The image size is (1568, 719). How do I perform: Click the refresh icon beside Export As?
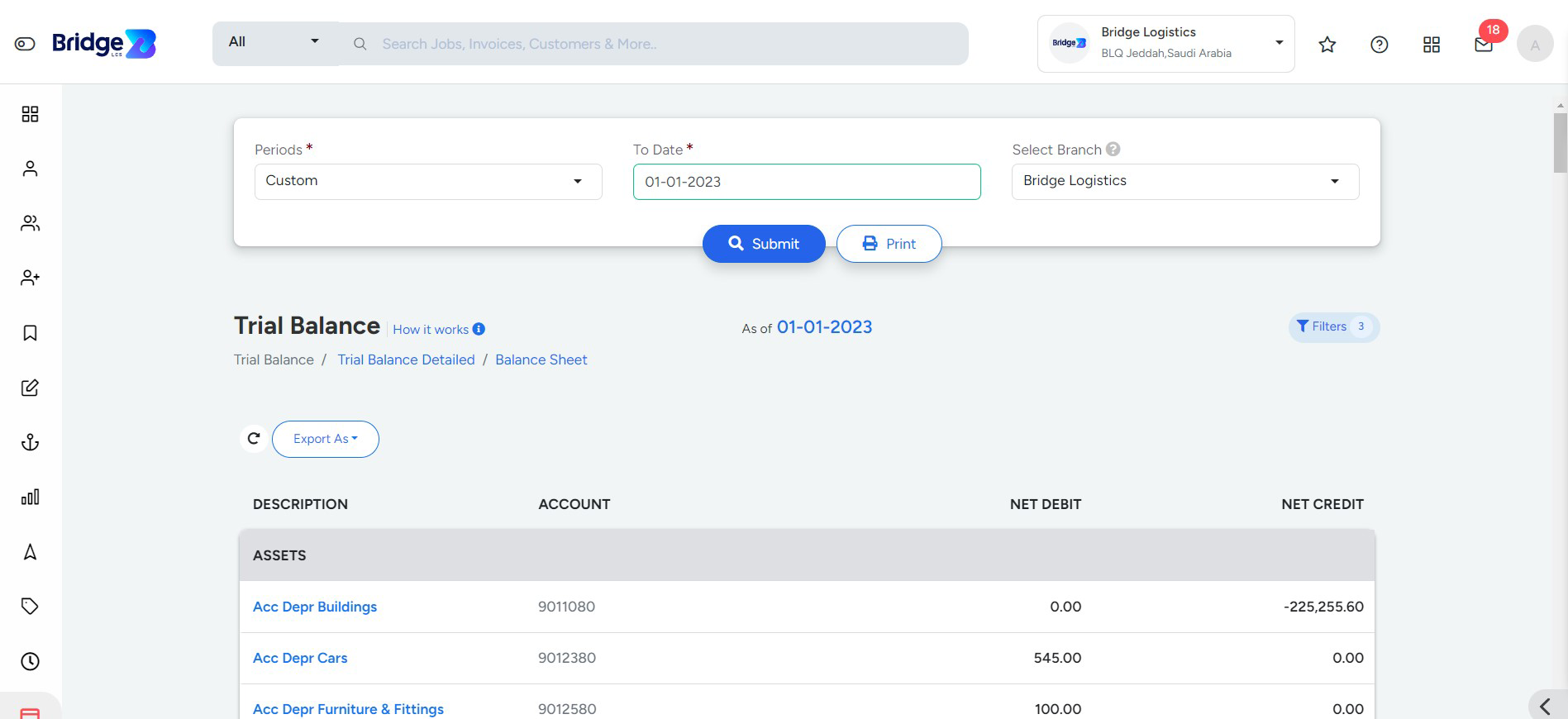point(254,439)
